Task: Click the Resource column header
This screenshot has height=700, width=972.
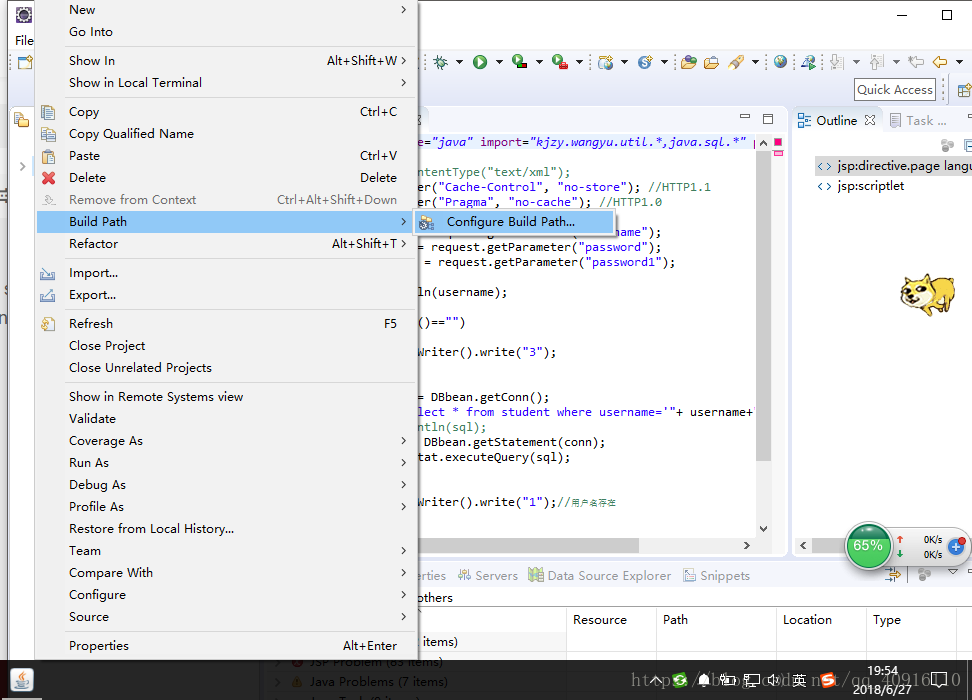Action: pyautogui.click(x=611, y=620)
